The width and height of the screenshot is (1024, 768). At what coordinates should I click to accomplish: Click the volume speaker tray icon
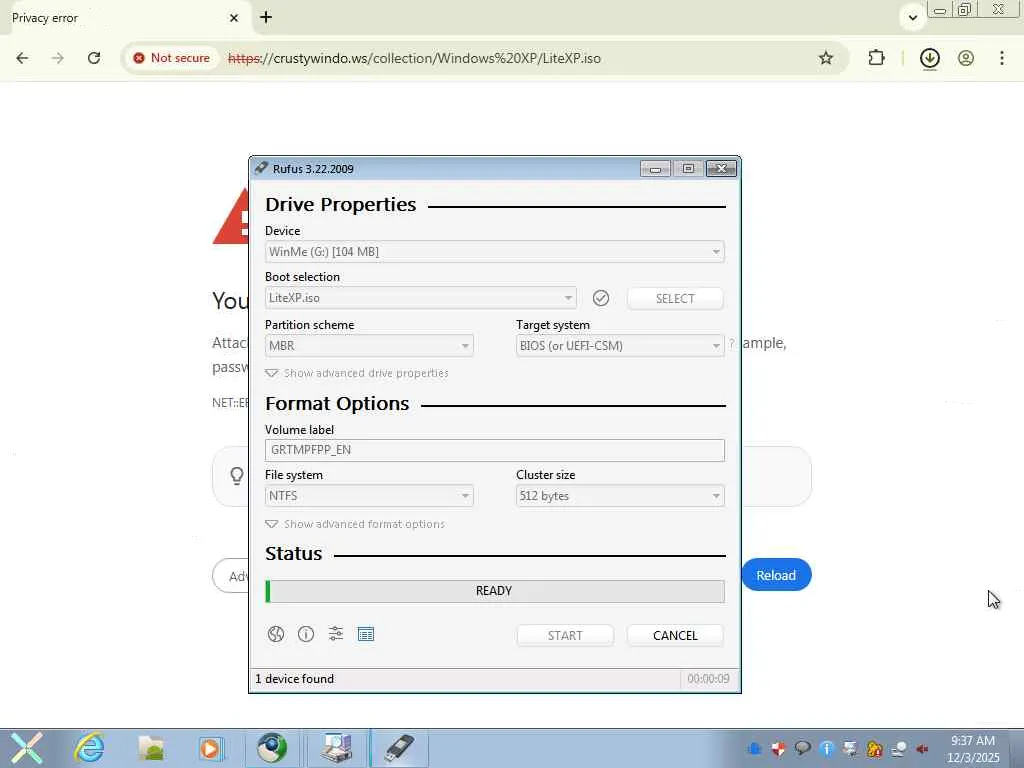[x=922, y=748]
